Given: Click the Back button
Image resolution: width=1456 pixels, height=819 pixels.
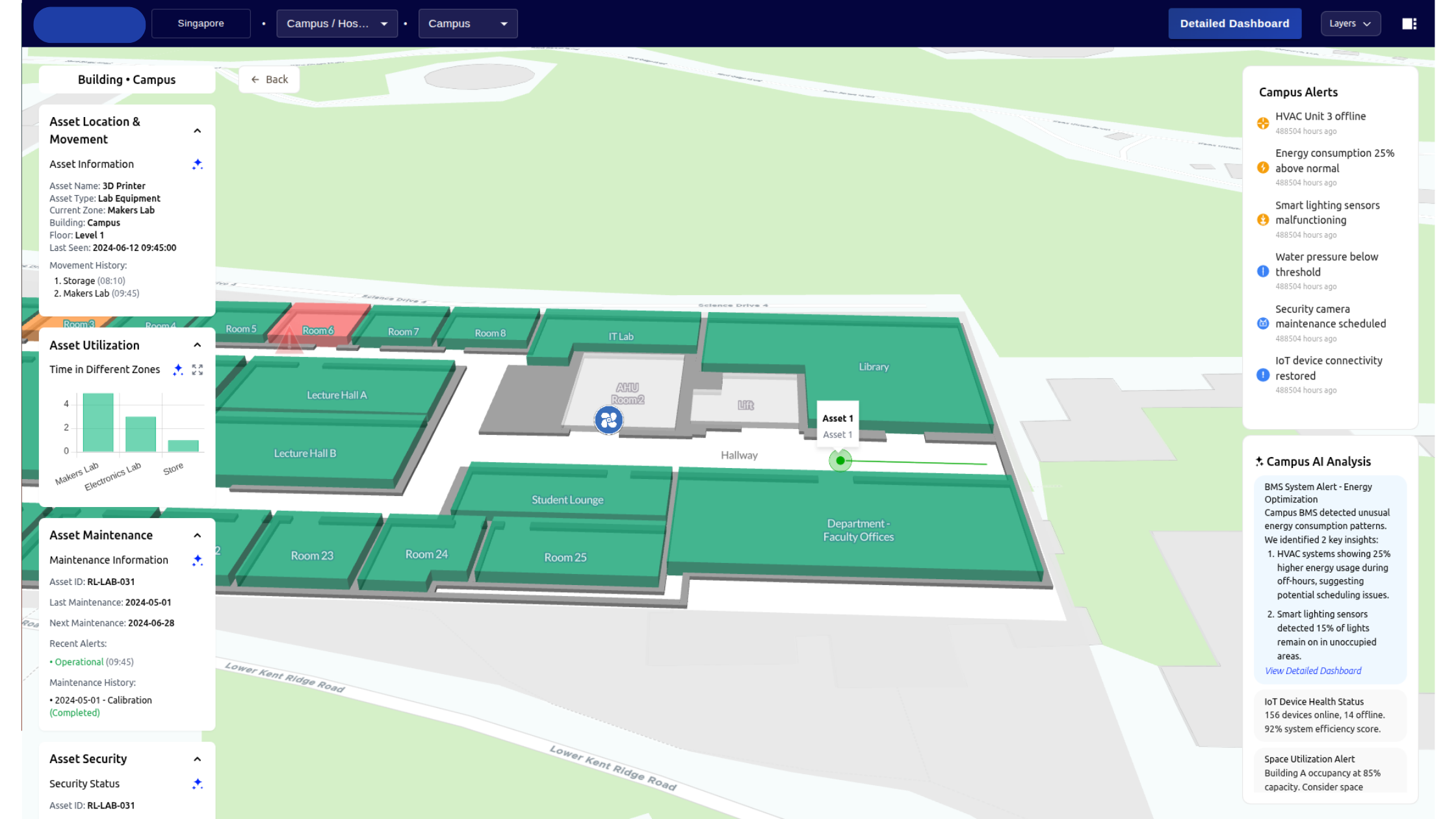Looking at the screenshot, I should (269, 79).
